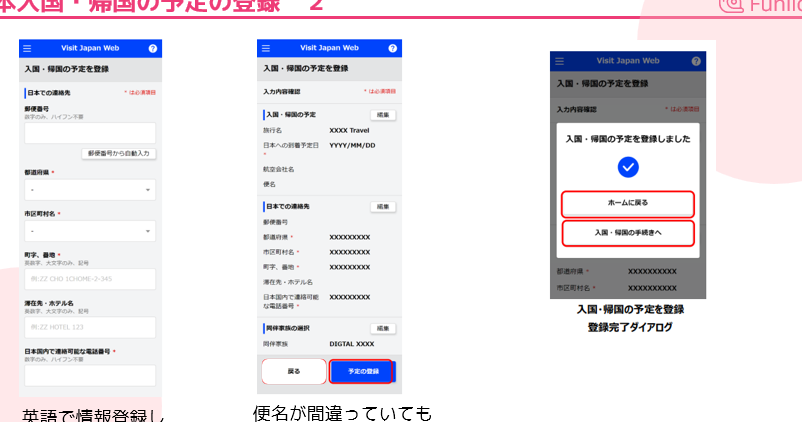Open hamburger menu on the middle phone screen
Screen dimensions: 802x422
tap(264, 48)
